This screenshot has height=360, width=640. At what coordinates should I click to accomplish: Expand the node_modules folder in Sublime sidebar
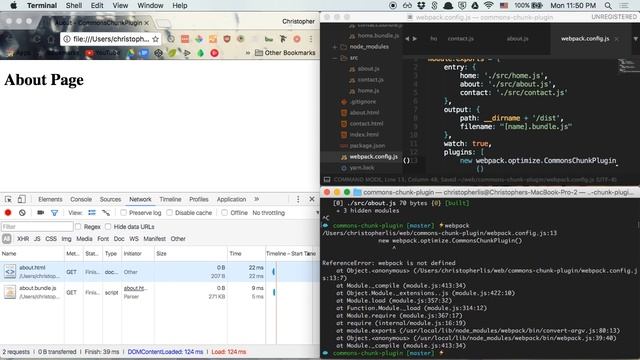(335, 47)
